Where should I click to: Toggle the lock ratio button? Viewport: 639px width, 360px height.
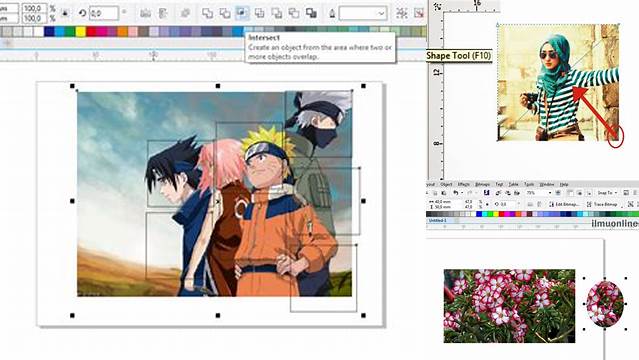[65, 13]
